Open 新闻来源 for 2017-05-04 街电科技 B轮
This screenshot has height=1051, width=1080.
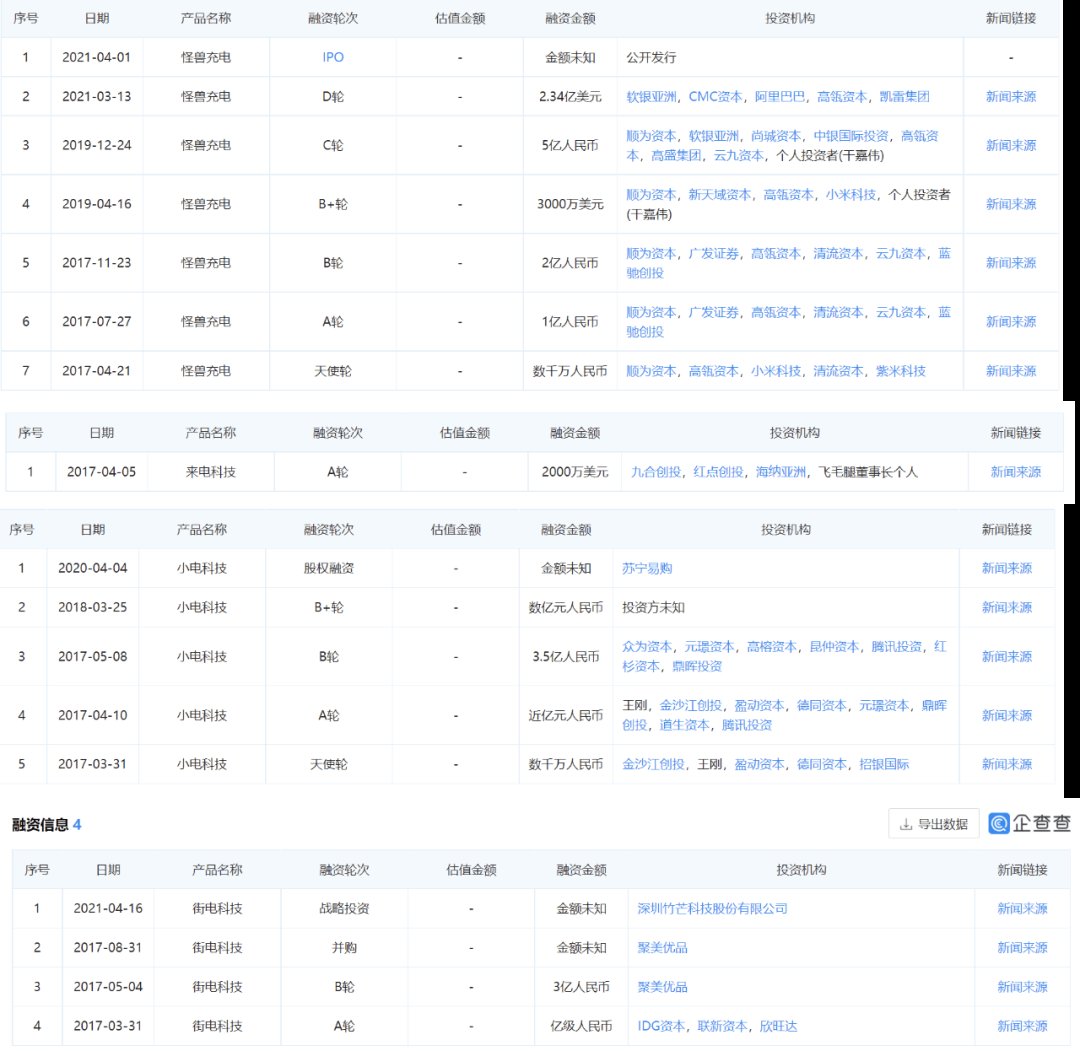[1022, 987]
